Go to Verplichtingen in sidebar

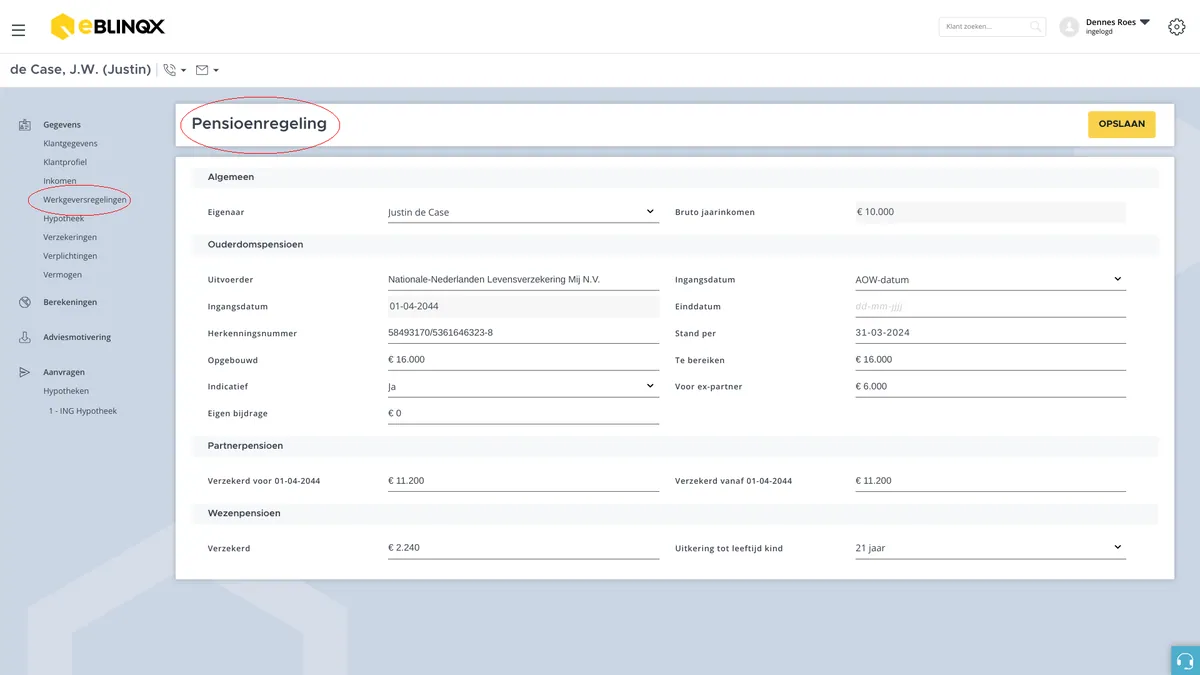coord(70,256)
